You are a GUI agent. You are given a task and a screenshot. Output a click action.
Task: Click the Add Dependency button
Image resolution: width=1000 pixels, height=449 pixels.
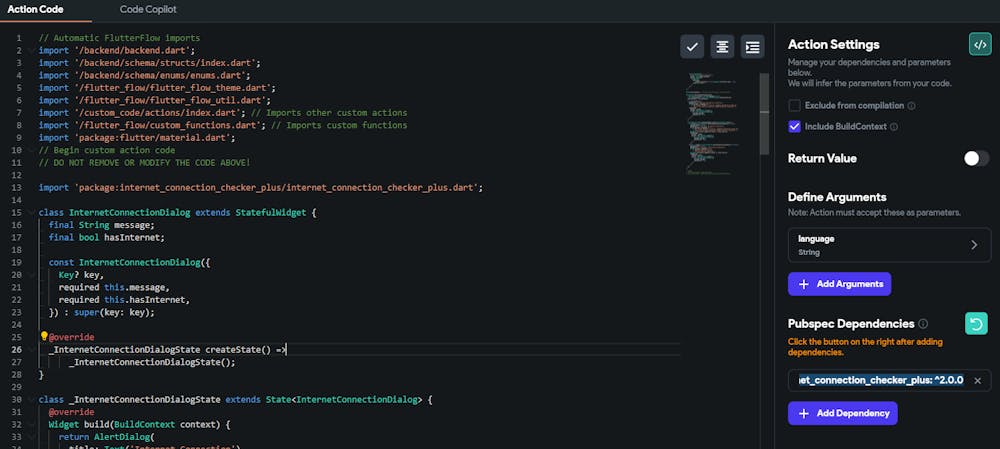[842, 413]
